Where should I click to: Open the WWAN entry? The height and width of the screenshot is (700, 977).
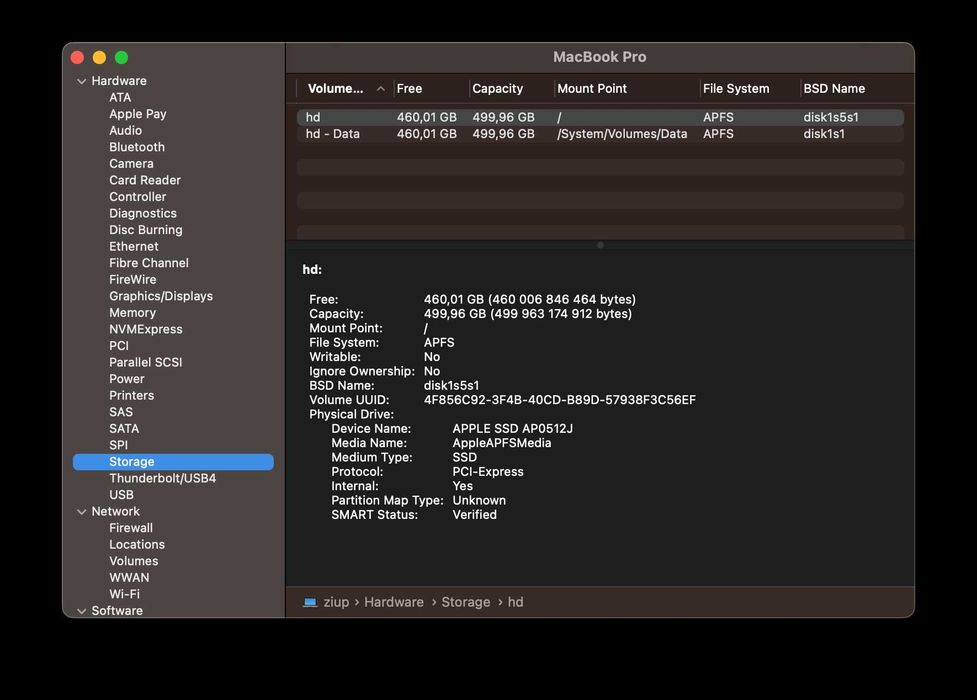click(x=129, y=578)
